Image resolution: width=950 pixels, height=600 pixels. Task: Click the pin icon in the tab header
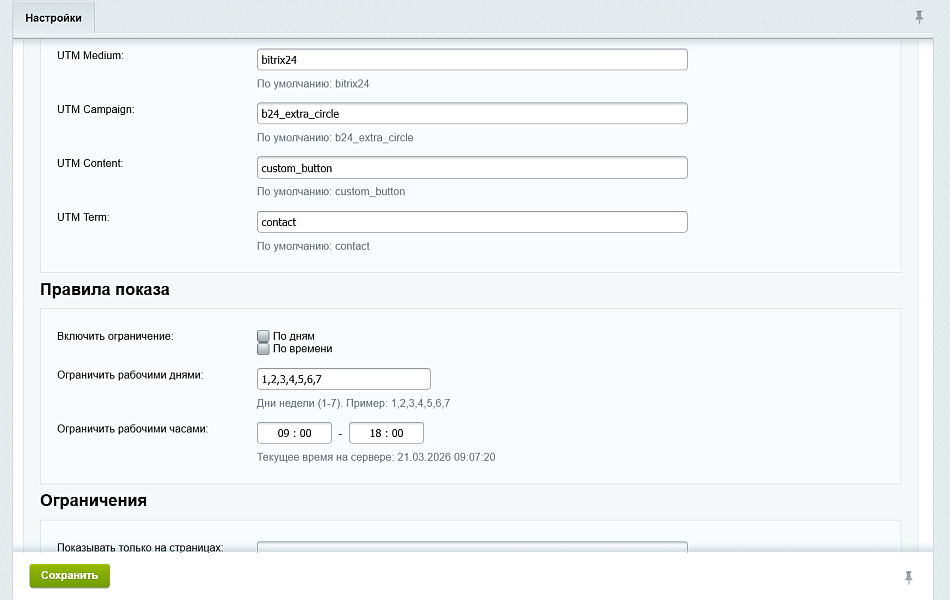(919, 17)
